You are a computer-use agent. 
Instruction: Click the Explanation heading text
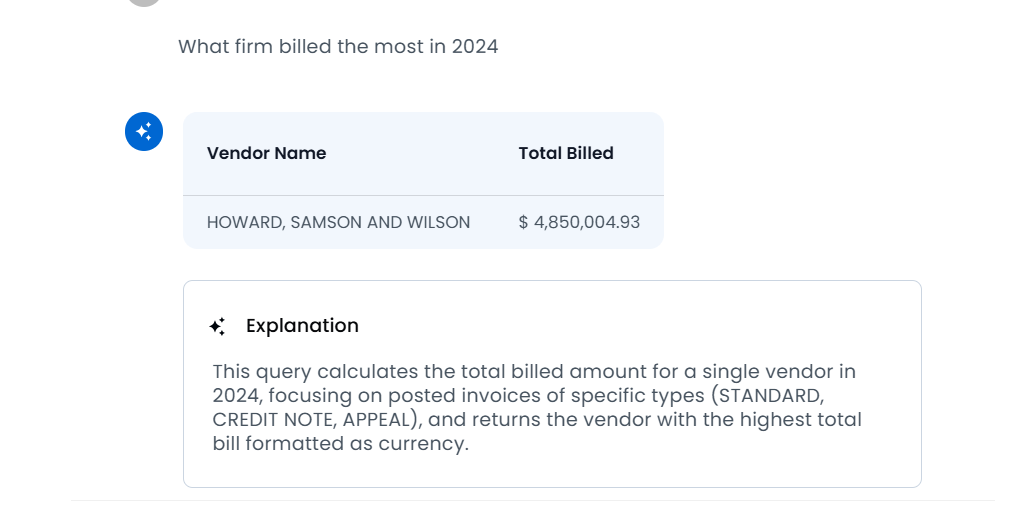pos(302,325)
